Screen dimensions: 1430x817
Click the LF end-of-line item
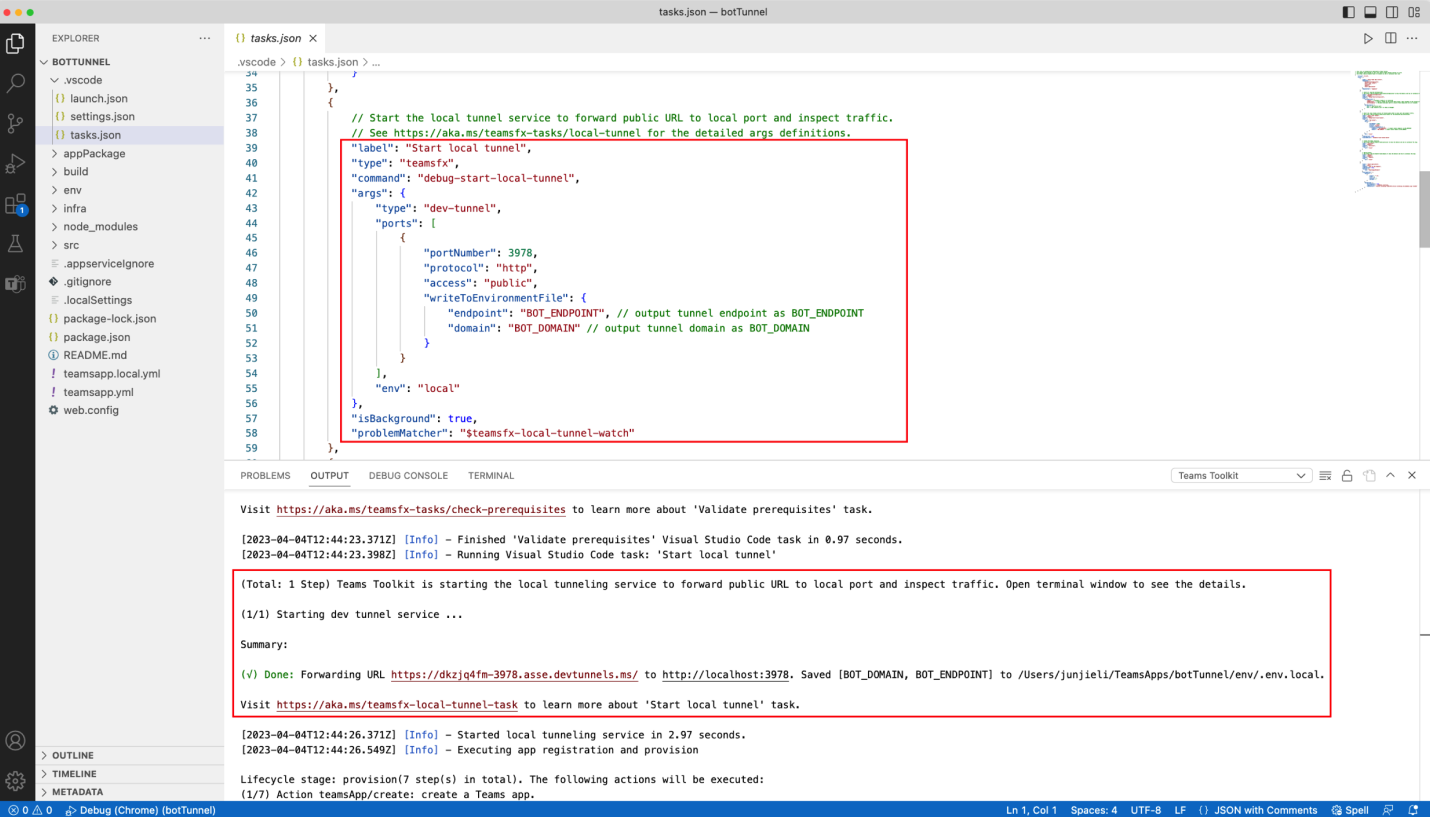pyautogui.click(x=1180, y=810)
